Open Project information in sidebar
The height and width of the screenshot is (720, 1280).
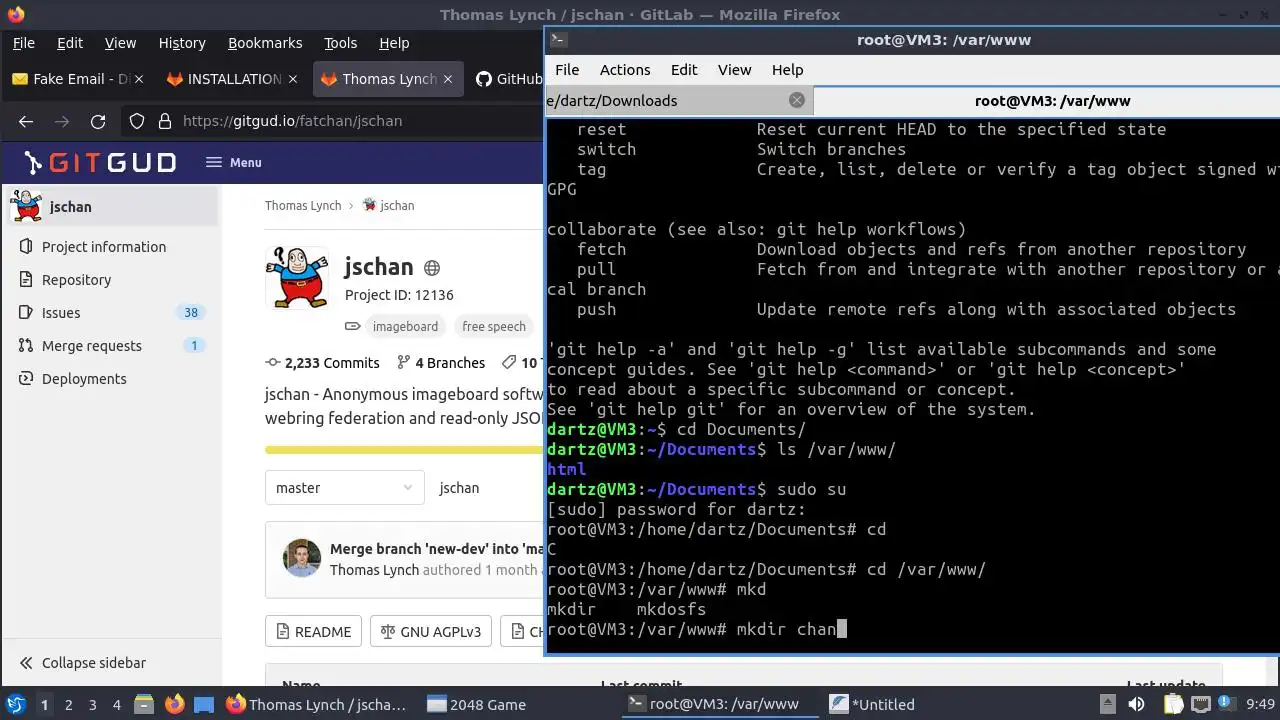103,247
